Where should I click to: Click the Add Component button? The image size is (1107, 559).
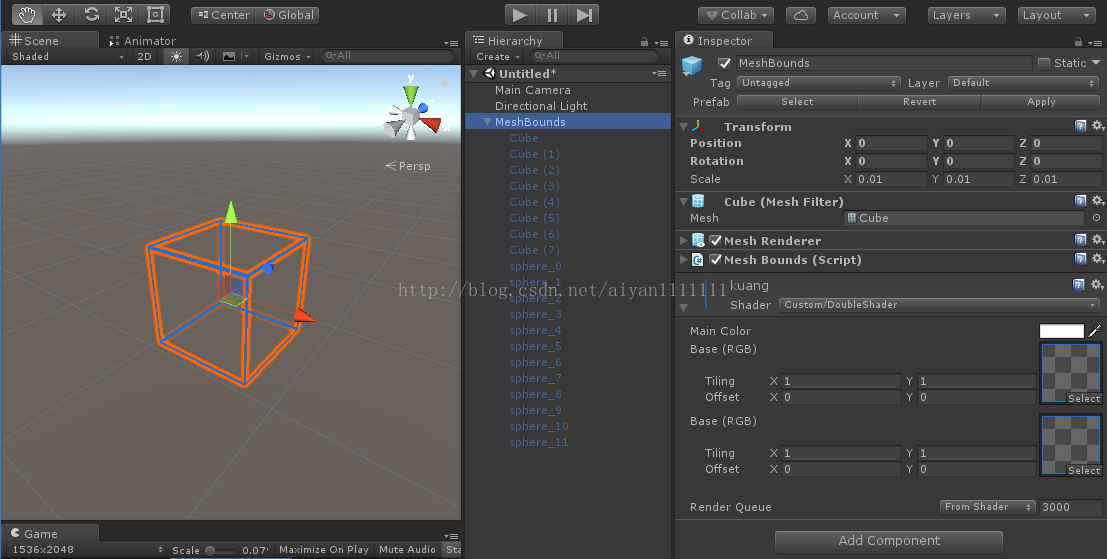click(889, 541)
